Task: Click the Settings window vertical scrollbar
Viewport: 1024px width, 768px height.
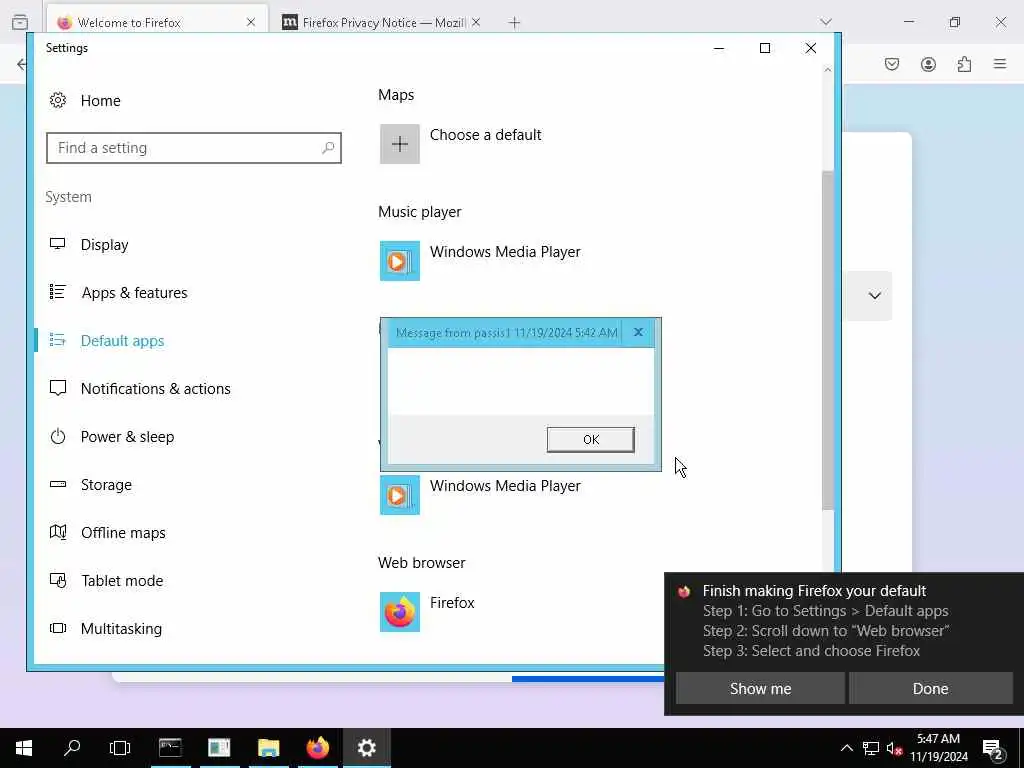Action: coord(827,340)
